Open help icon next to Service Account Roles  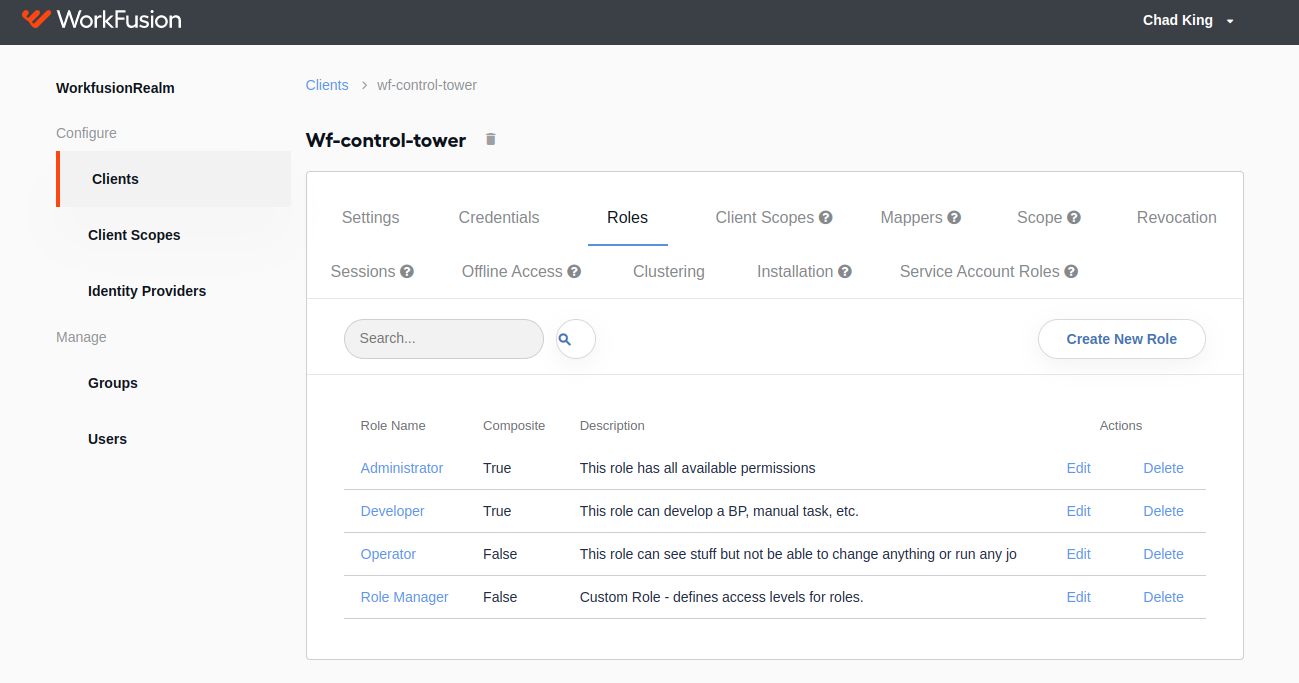(1071, 271)
